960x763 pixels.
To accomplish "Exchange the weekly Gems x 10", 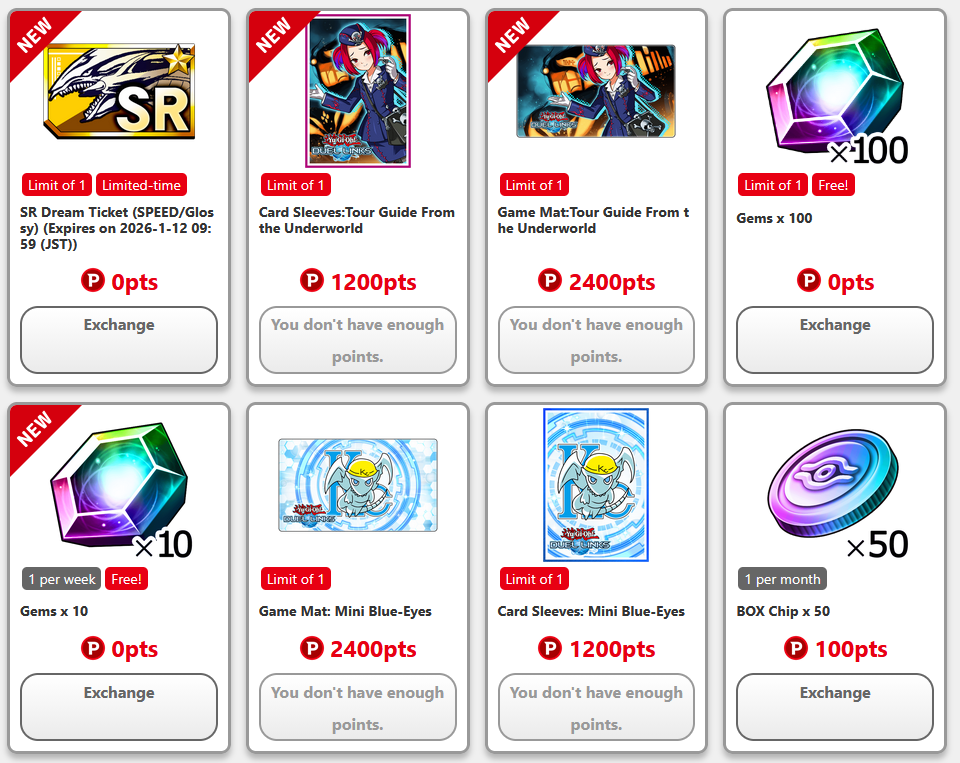I will tap(119, 707).
